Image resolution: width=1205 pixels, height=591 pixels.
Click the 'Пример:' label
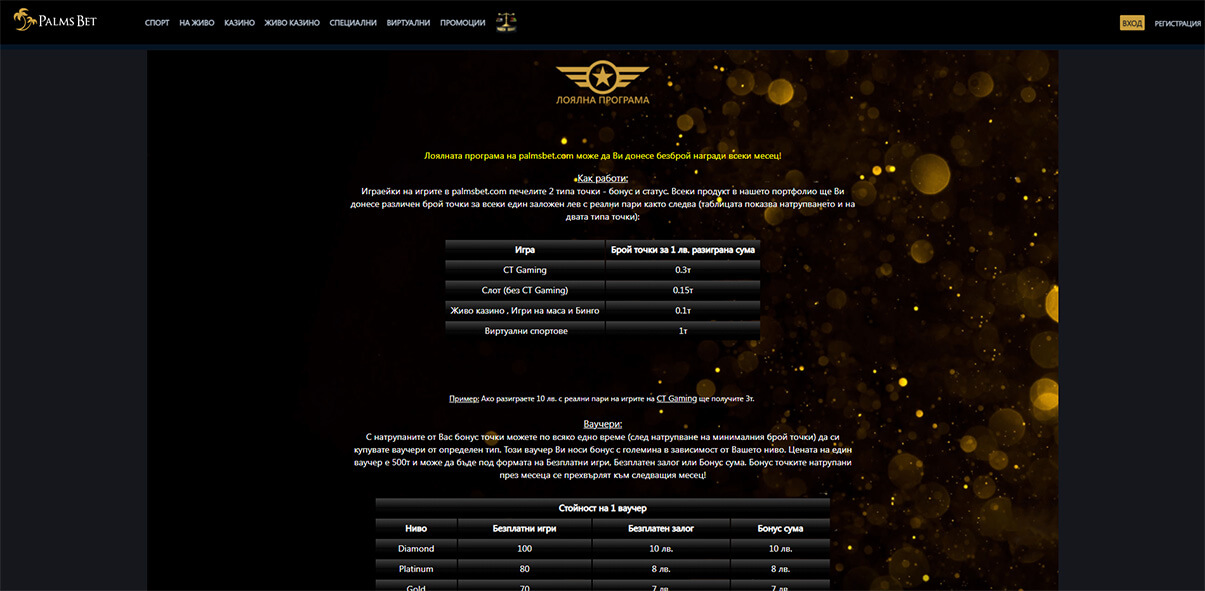pos(464,398)
